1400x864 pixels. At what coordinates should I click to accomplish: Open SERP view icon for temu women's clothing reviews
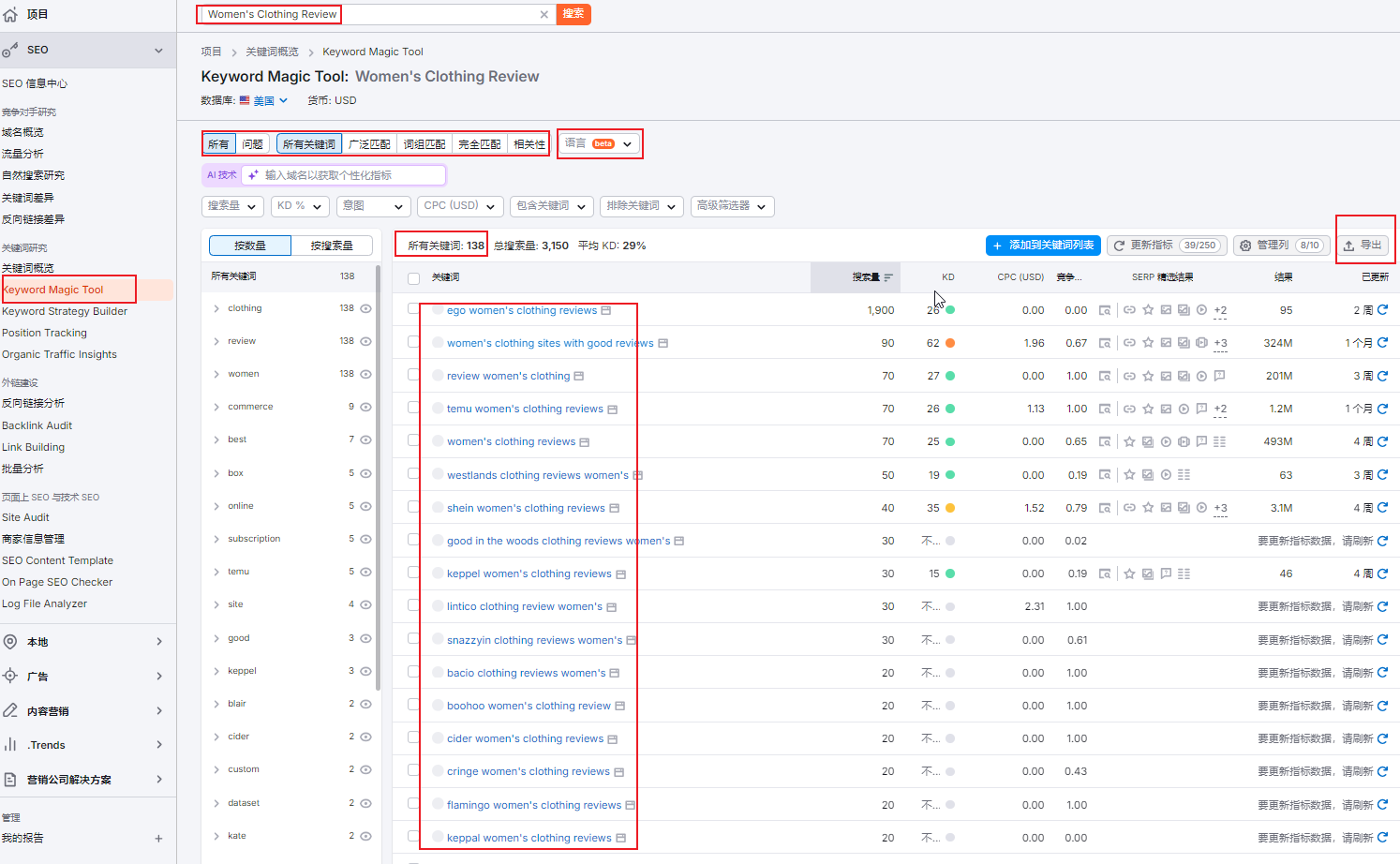pos(1105,410)
